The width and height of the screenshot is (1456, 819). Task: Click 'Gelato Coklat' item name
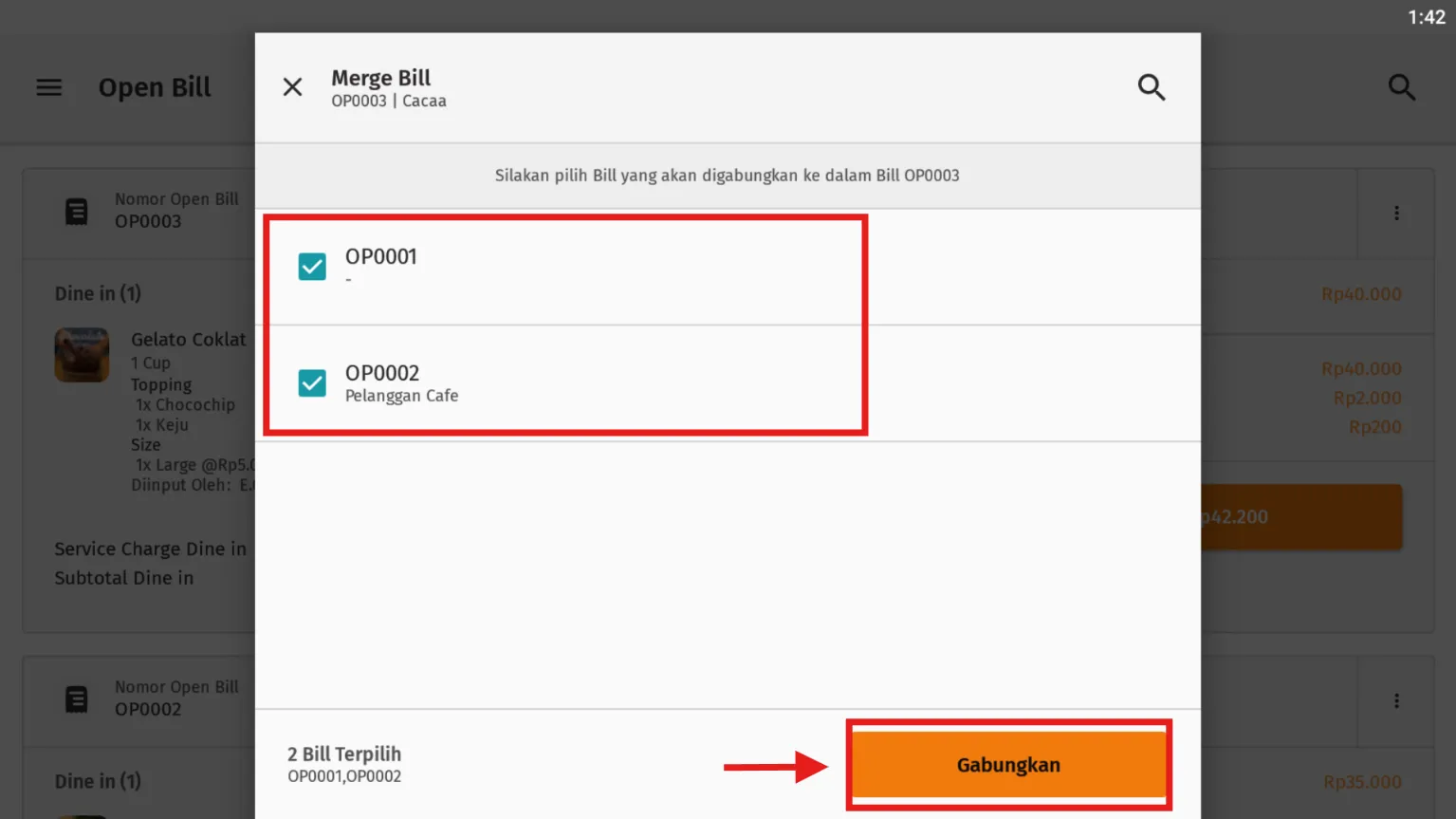coord(188,340)
